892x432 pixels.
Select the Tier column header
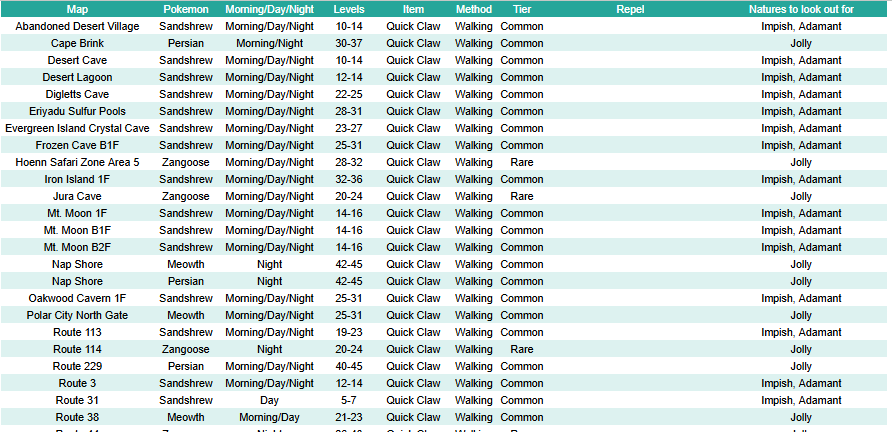[521, 9]
